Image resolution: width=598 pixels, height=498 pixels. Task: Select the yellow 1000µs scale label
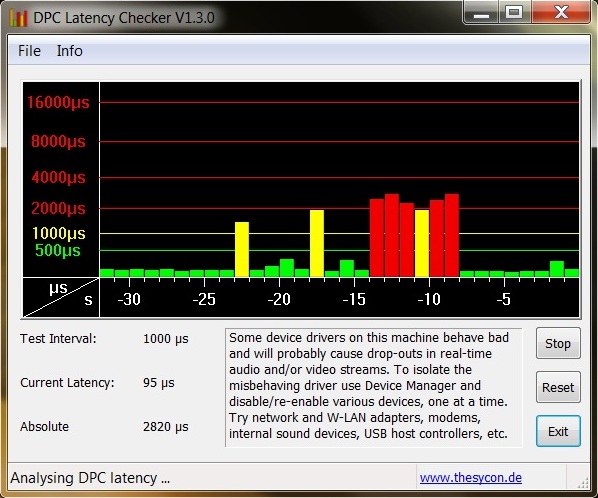click(58, 233)
